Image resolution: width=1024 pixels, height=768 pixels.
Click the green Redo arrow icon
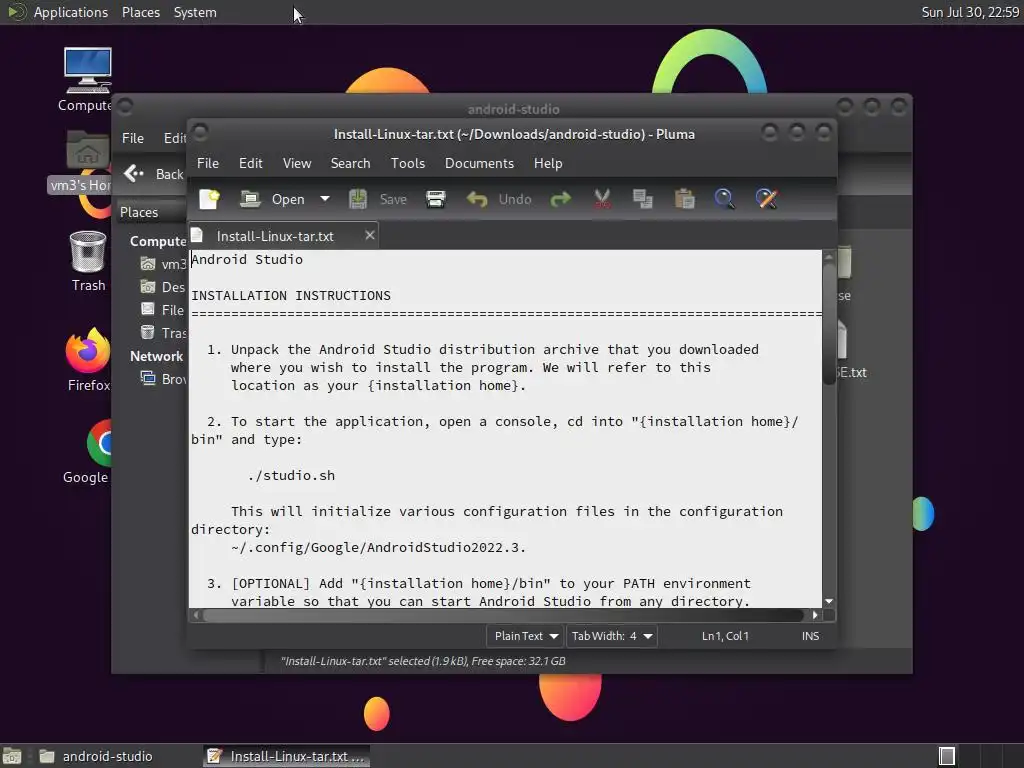coord(560,199)
